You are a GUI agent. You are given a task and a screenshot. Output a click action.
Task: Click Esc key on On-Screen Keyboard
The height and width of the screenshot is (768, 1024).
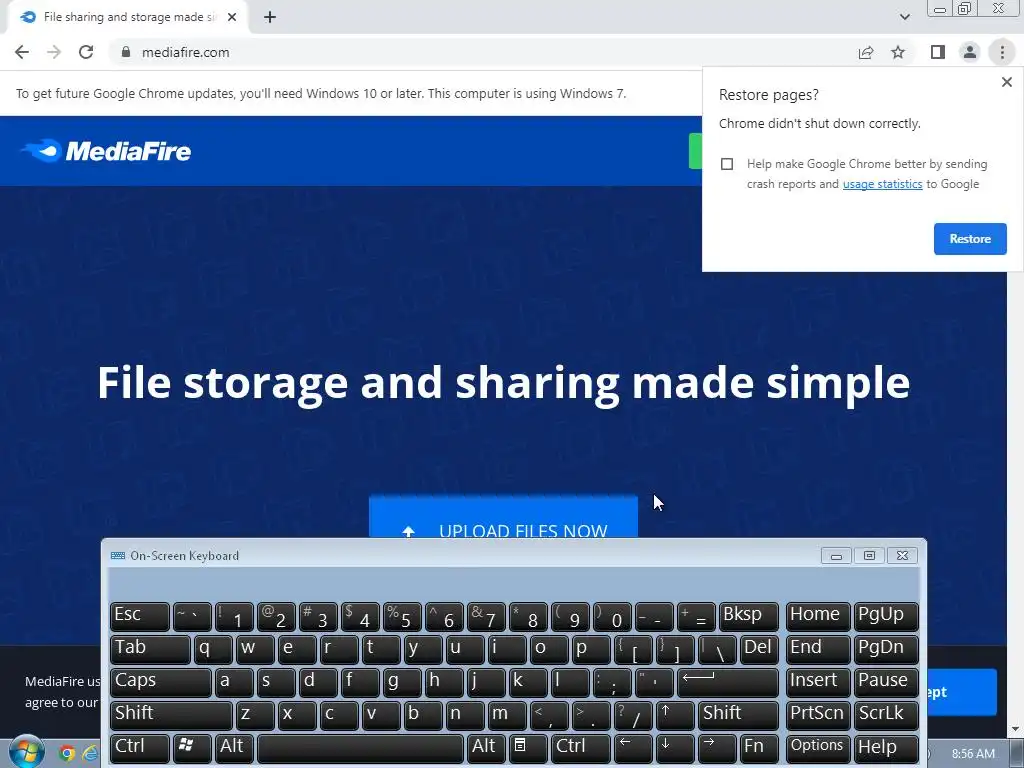(x=140, y=616)
